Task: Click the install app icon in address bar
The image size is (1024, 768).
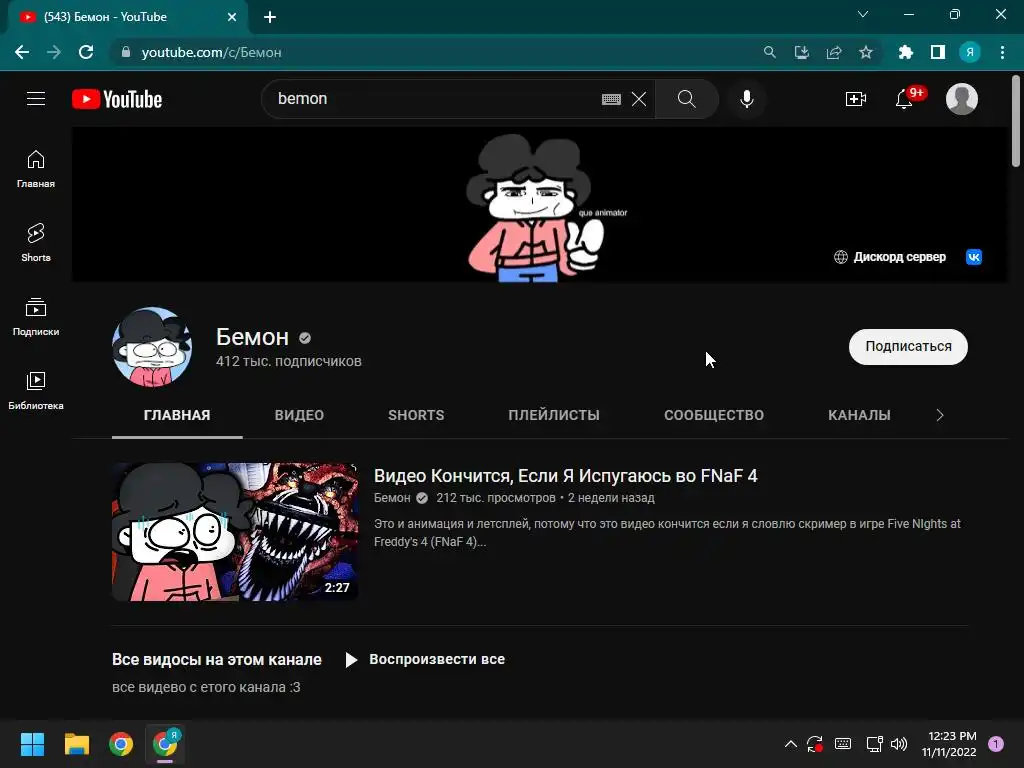Action: tap(802, 52)
